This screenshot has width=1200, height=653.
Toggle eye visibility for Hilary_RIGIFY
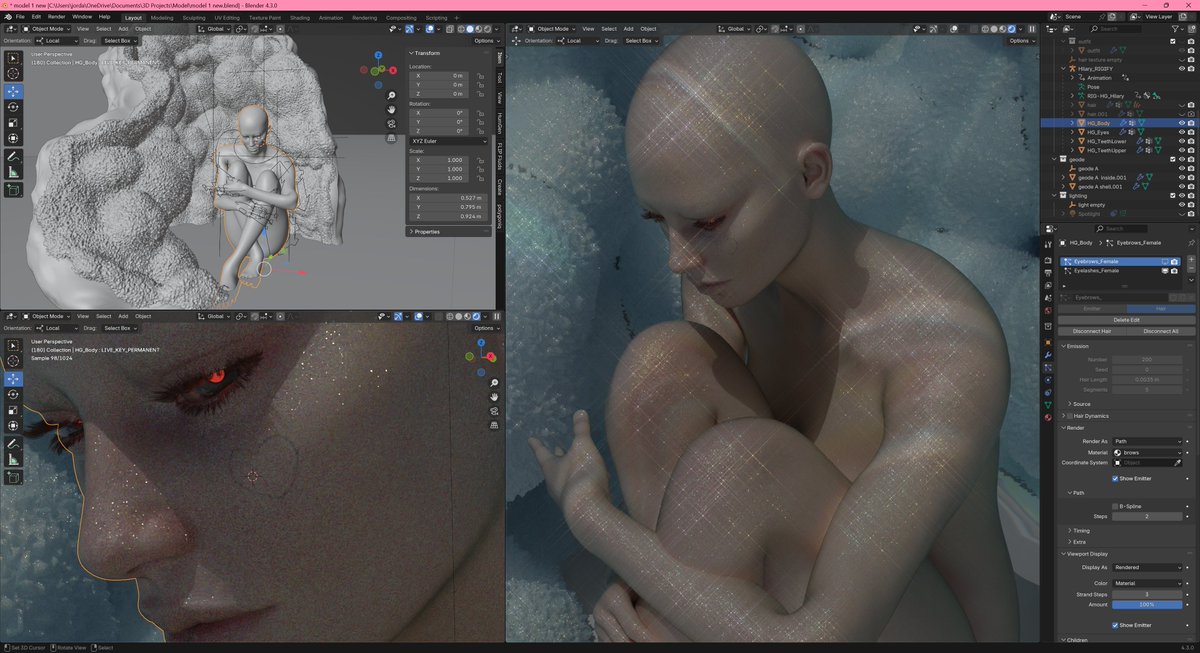(1181, 69)
